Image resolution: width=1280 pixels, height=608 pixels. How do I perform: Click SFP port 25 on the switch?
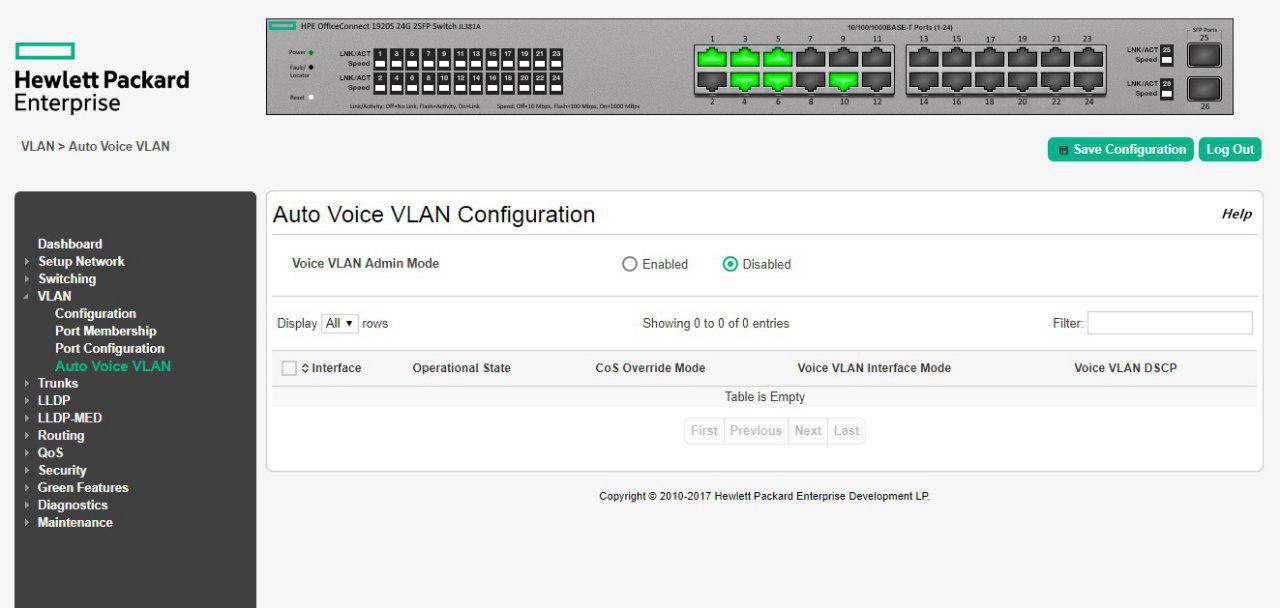point(1204,55)
